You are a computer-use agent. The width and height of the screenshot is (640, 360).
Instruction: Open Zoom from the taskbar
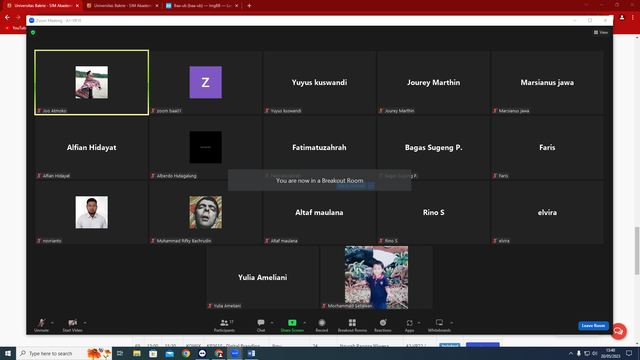[x=235, y=353]
